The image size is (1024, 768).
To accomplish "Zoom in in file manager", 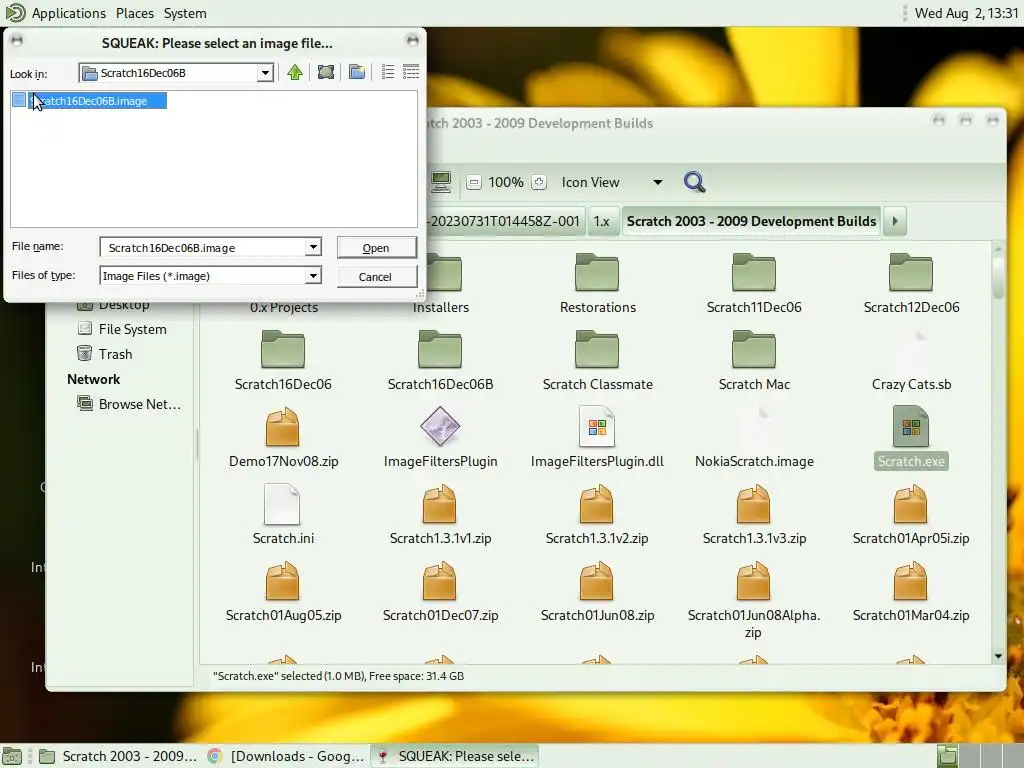I will [539, 182].
